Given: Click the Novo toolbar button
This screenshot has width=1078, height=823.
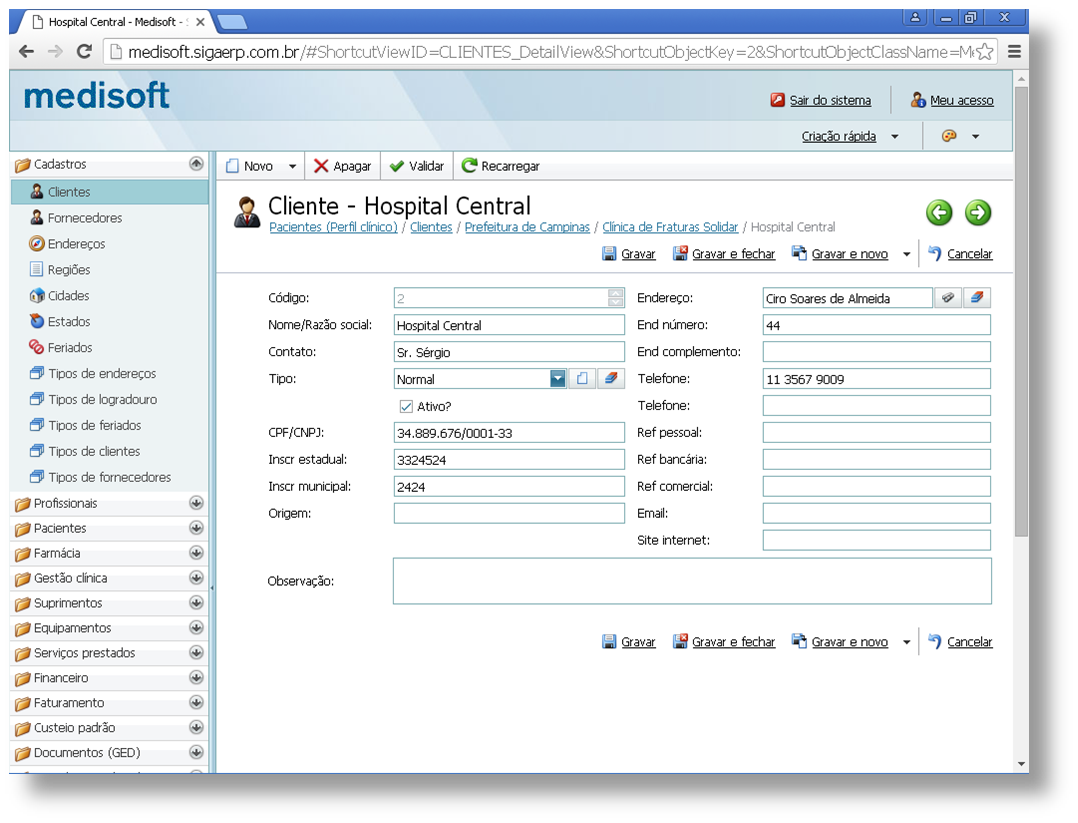Looking at the screenshot, I should point(250,166).
